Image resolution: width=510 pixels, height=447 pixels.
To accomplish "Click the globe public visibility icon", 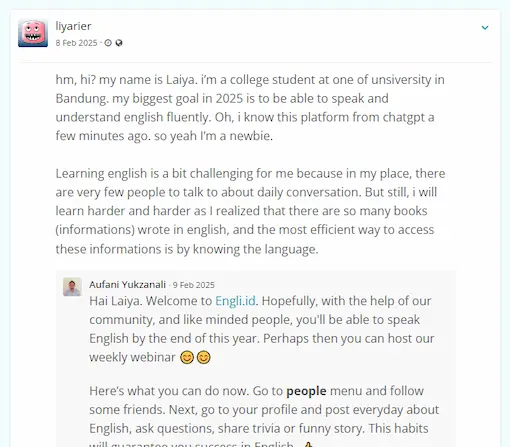I will coord(119,43).
